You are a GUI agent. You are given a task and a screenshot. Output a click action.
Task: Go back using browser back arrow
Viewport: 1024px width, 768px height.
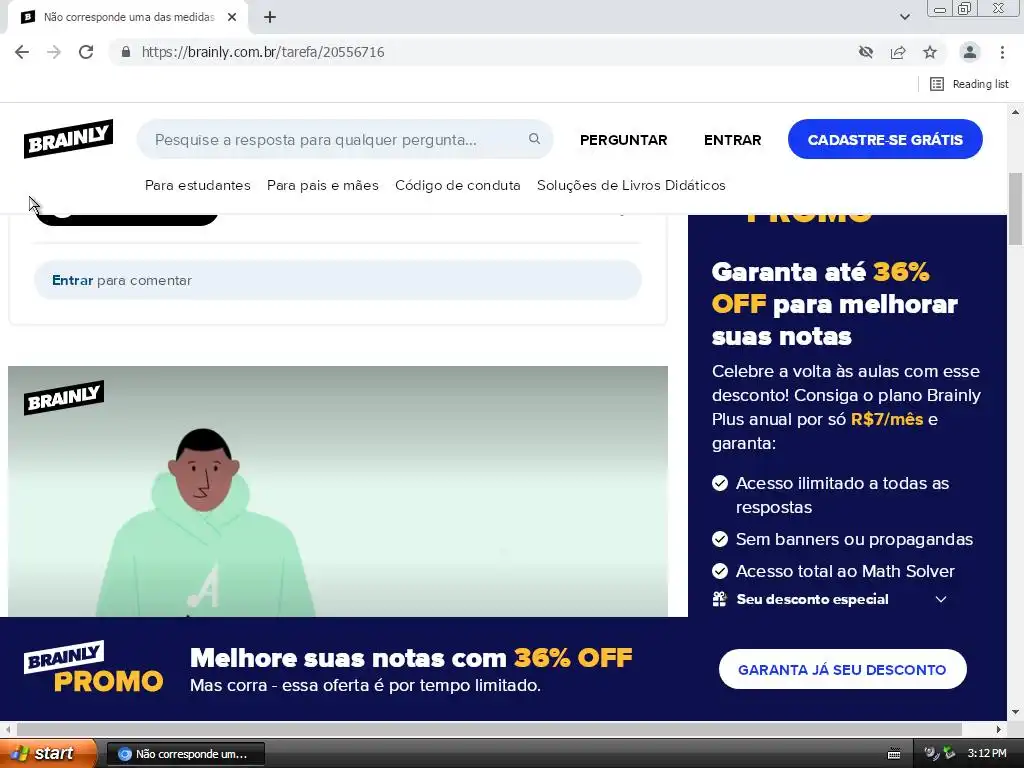22,52
